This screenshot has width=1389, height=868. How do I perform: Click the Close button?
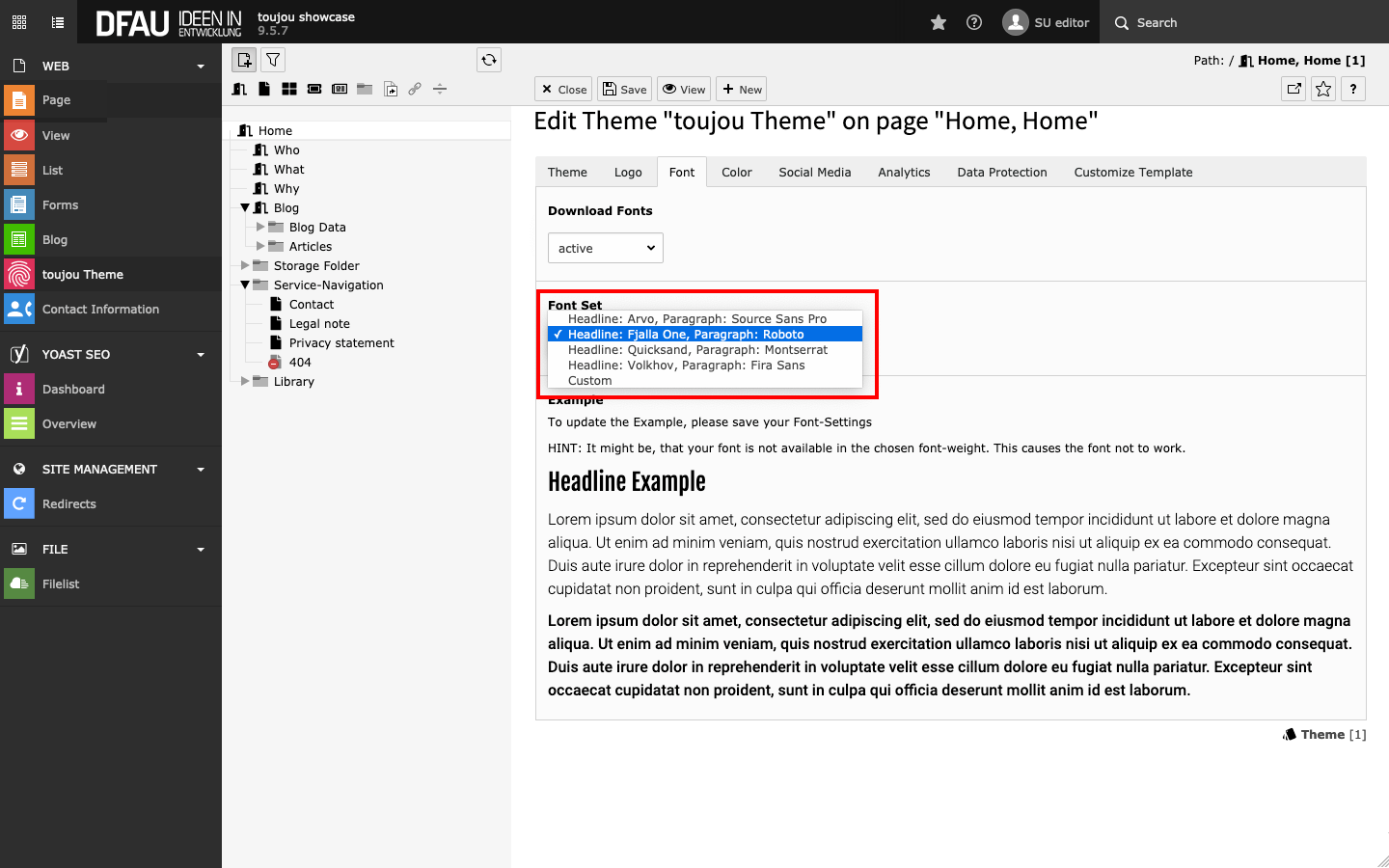[x=563, y=90]
